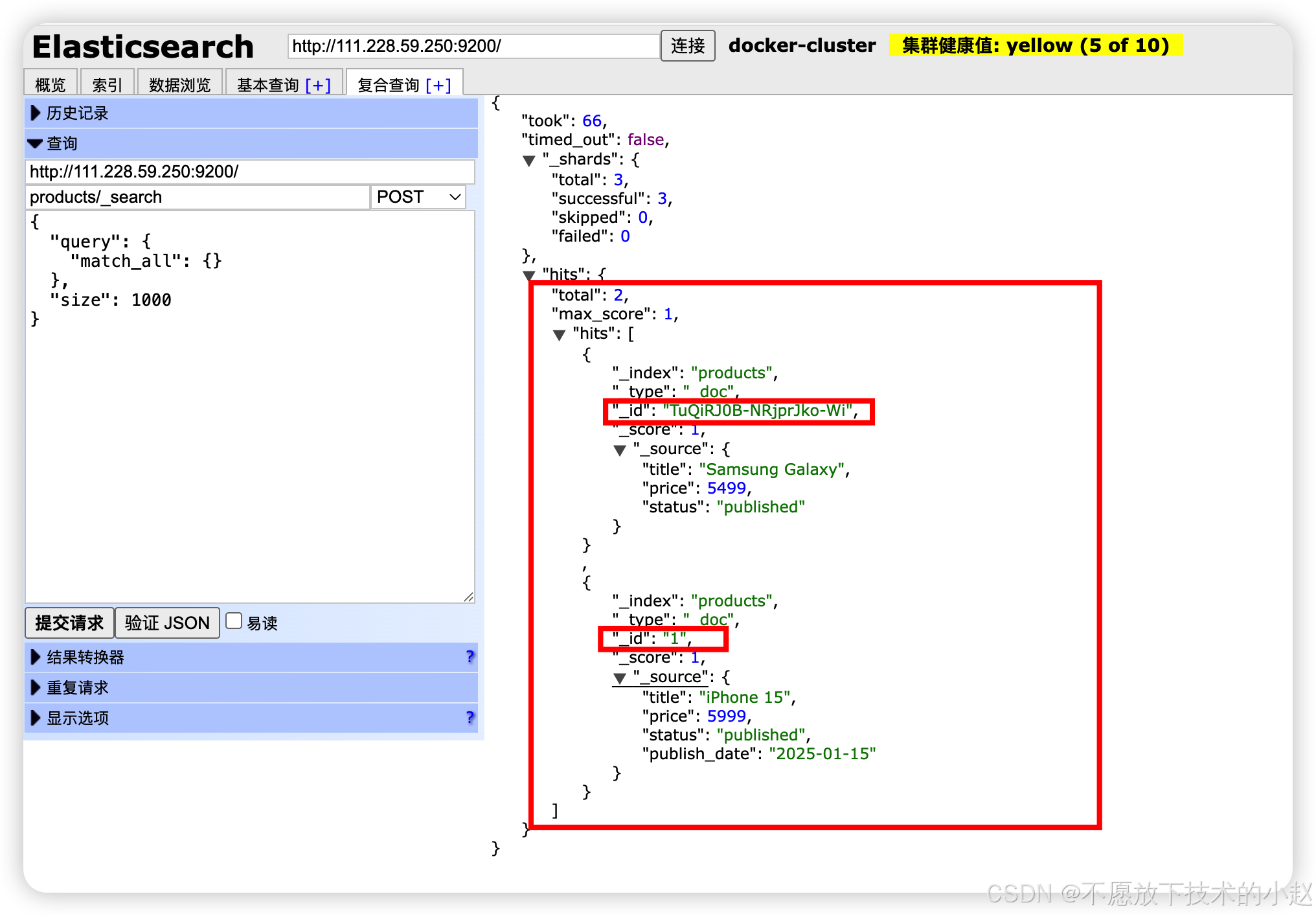Open the 索引 indices tab

(107, 85)
